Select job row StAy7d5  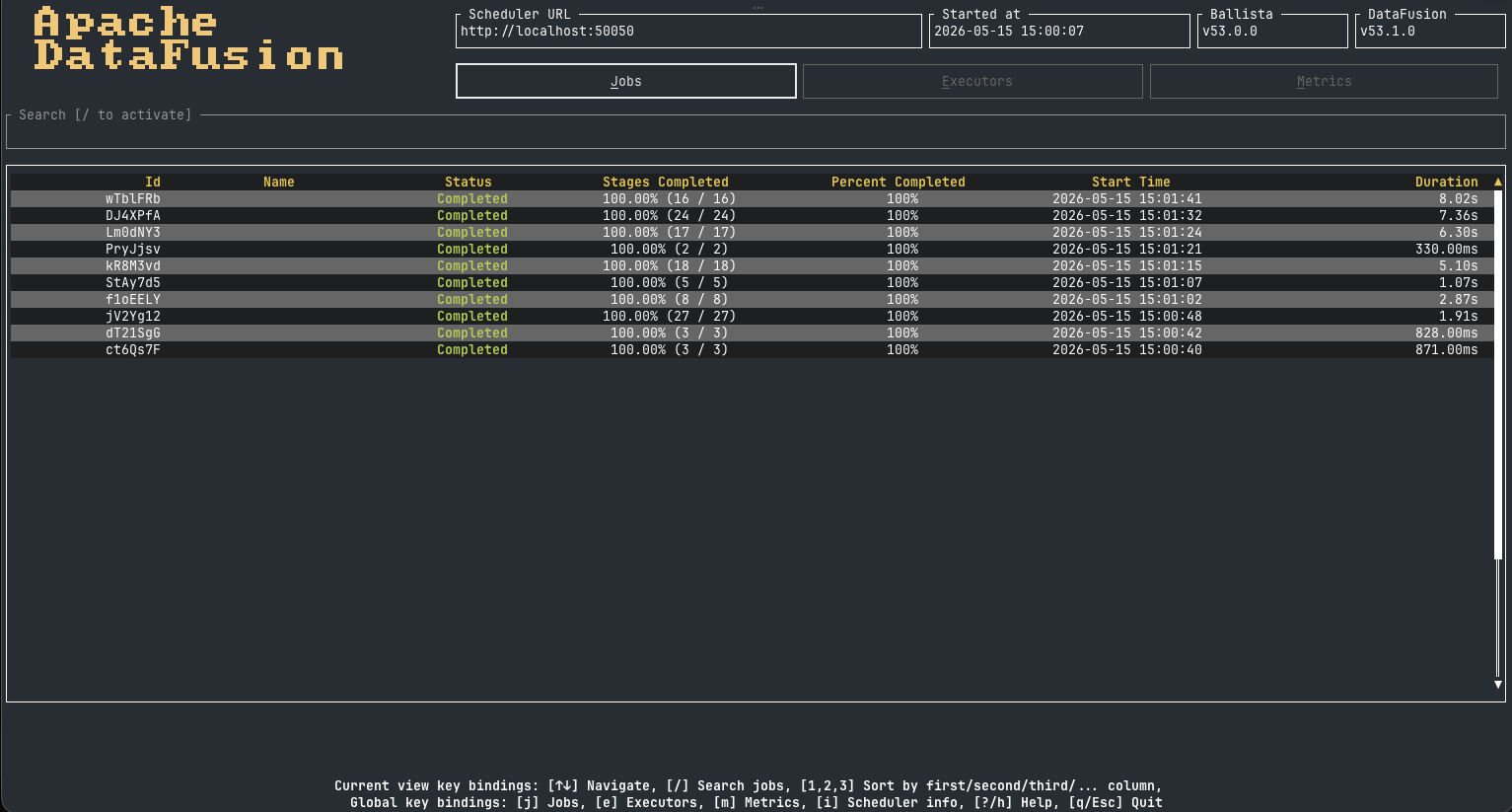pos(752,282)
